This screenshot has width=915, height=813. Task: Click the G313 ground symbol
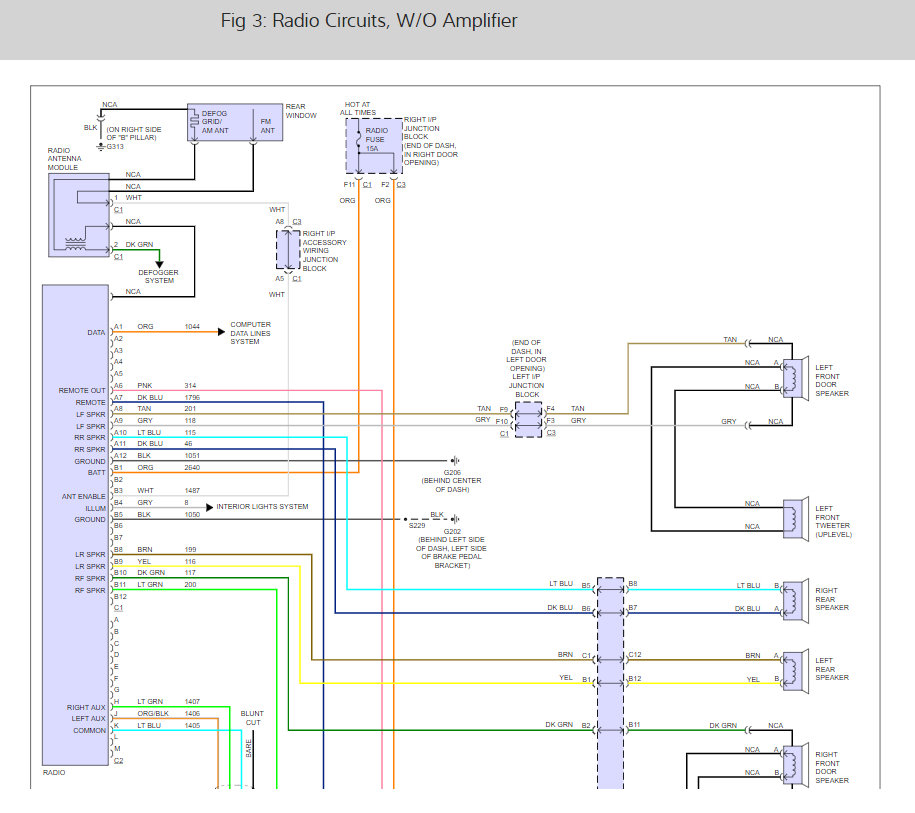point(100,146)
